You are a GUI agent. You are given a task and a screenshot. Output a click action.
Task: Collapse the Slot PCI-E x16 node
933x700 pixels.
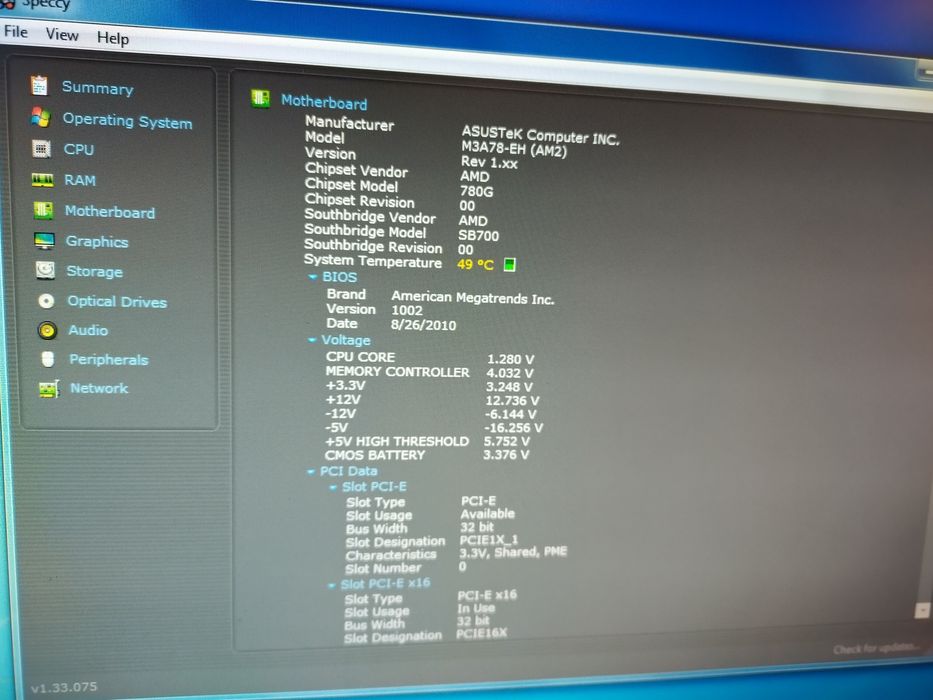pyautogui.click(x=331, y=585)
